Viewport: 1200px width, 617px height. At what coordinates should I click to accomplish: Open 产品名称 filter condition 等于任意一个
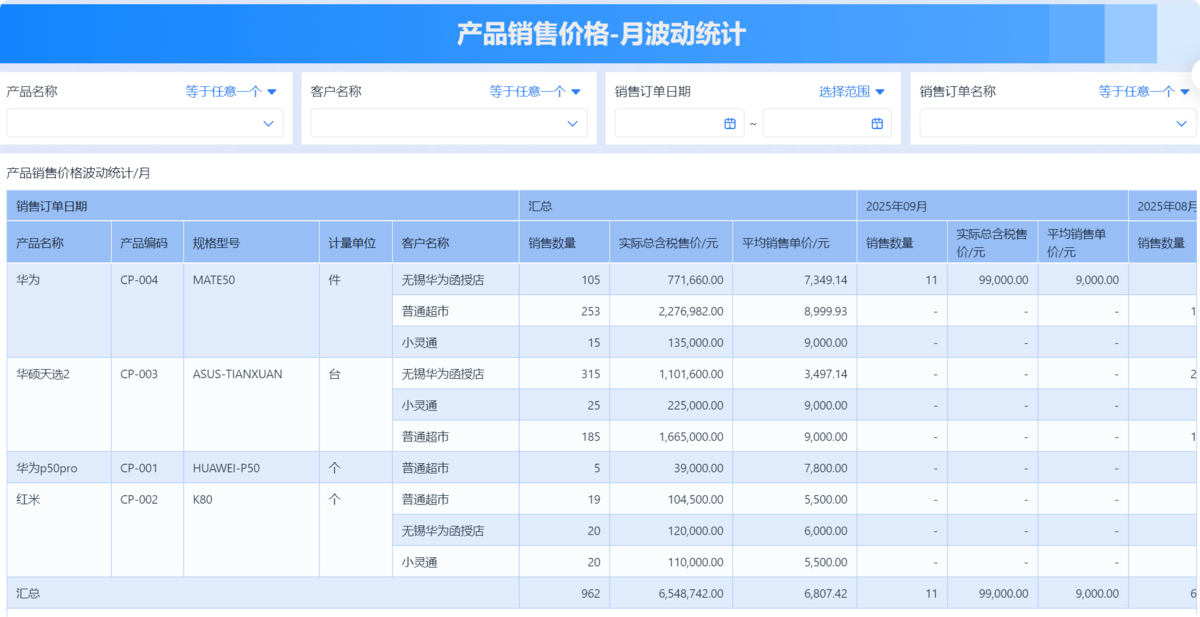[231, 91]
